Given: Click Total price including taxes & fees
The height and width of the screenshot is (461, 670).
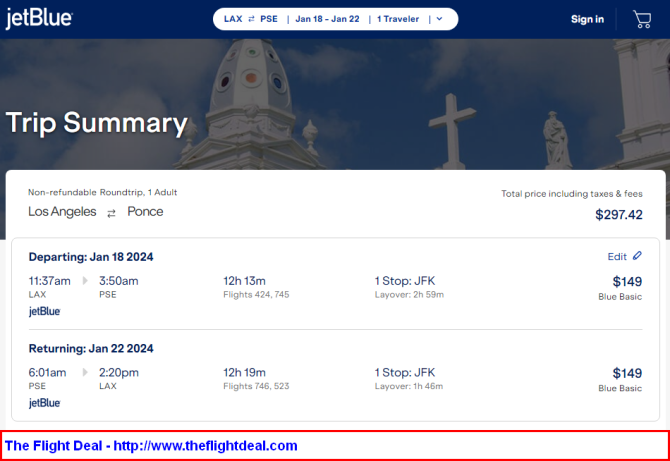Looking at the screenshot, I should (572, 194).
